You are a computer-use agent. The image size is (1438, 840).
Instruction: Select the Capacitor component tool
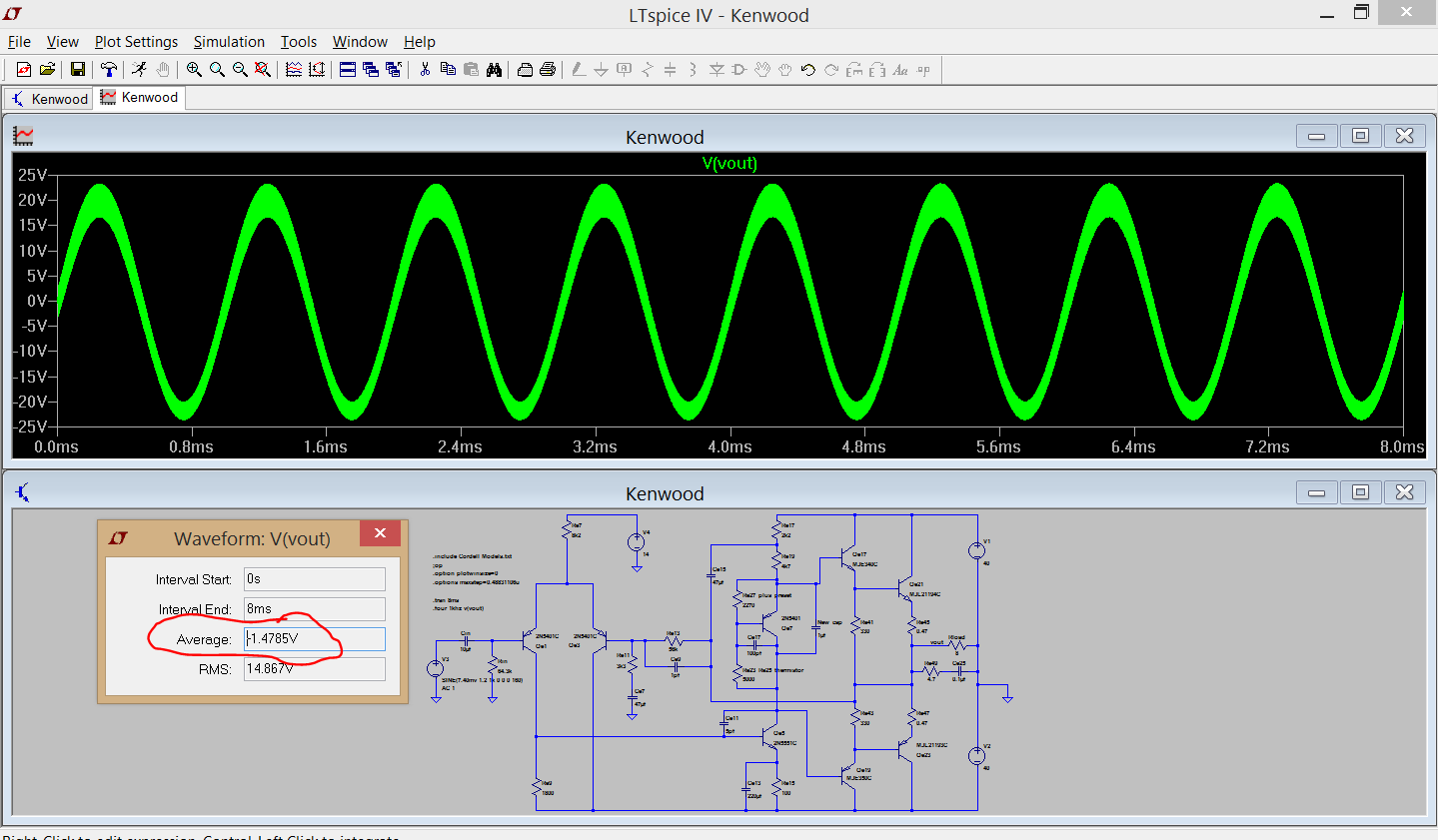coord(670,70)
